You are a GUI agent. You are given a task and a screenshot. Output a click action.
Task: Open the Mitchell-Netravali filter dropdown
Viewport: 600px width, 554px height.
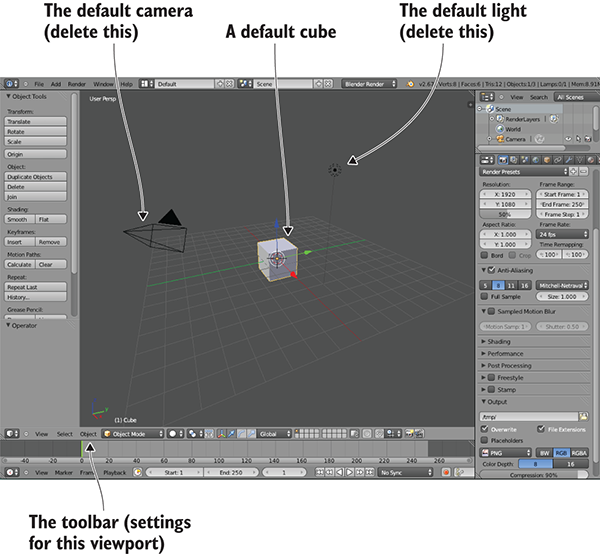pyautogui.click(x=562, y=285)
